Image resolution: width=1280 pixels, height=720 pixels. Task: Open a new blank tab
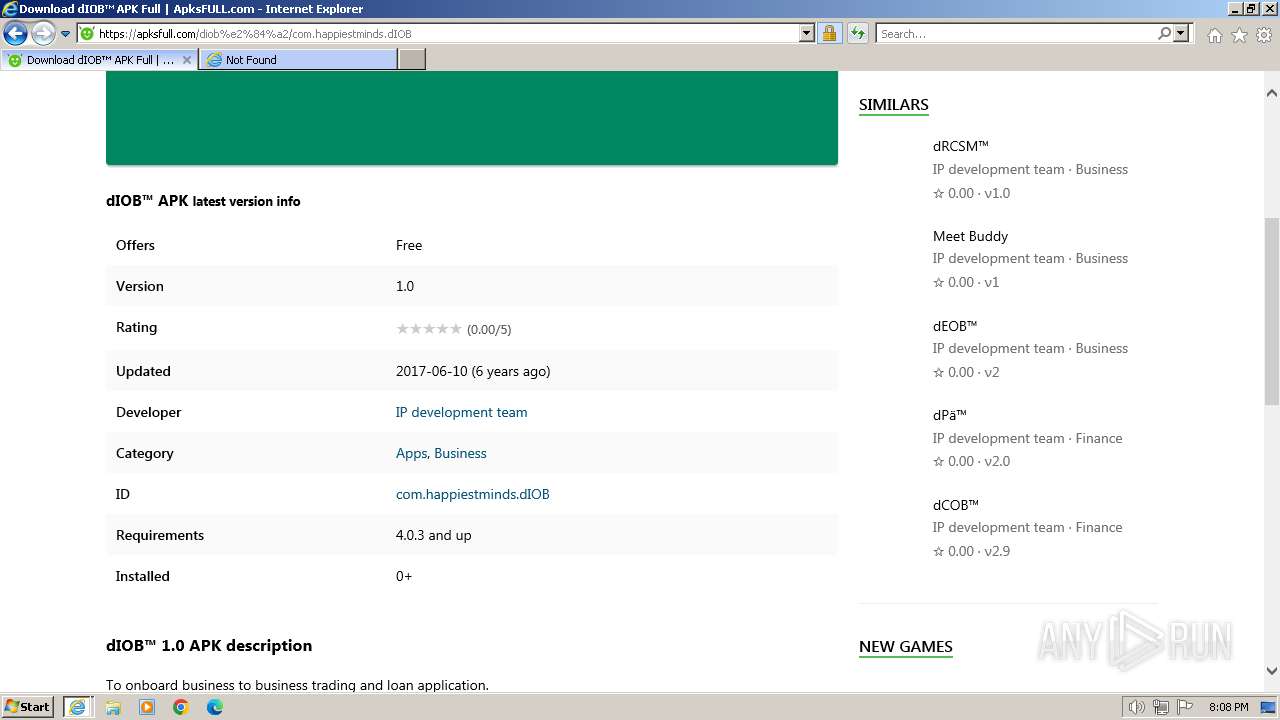click(x=412, y=60)
